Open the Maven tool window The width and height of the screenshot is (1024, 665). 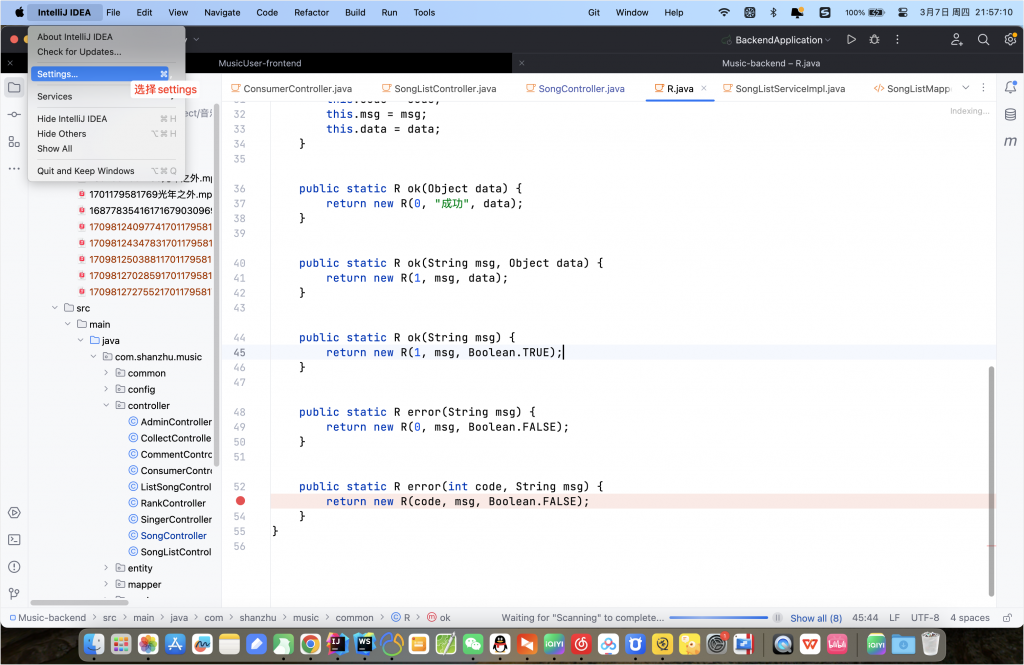(1010, 142)
